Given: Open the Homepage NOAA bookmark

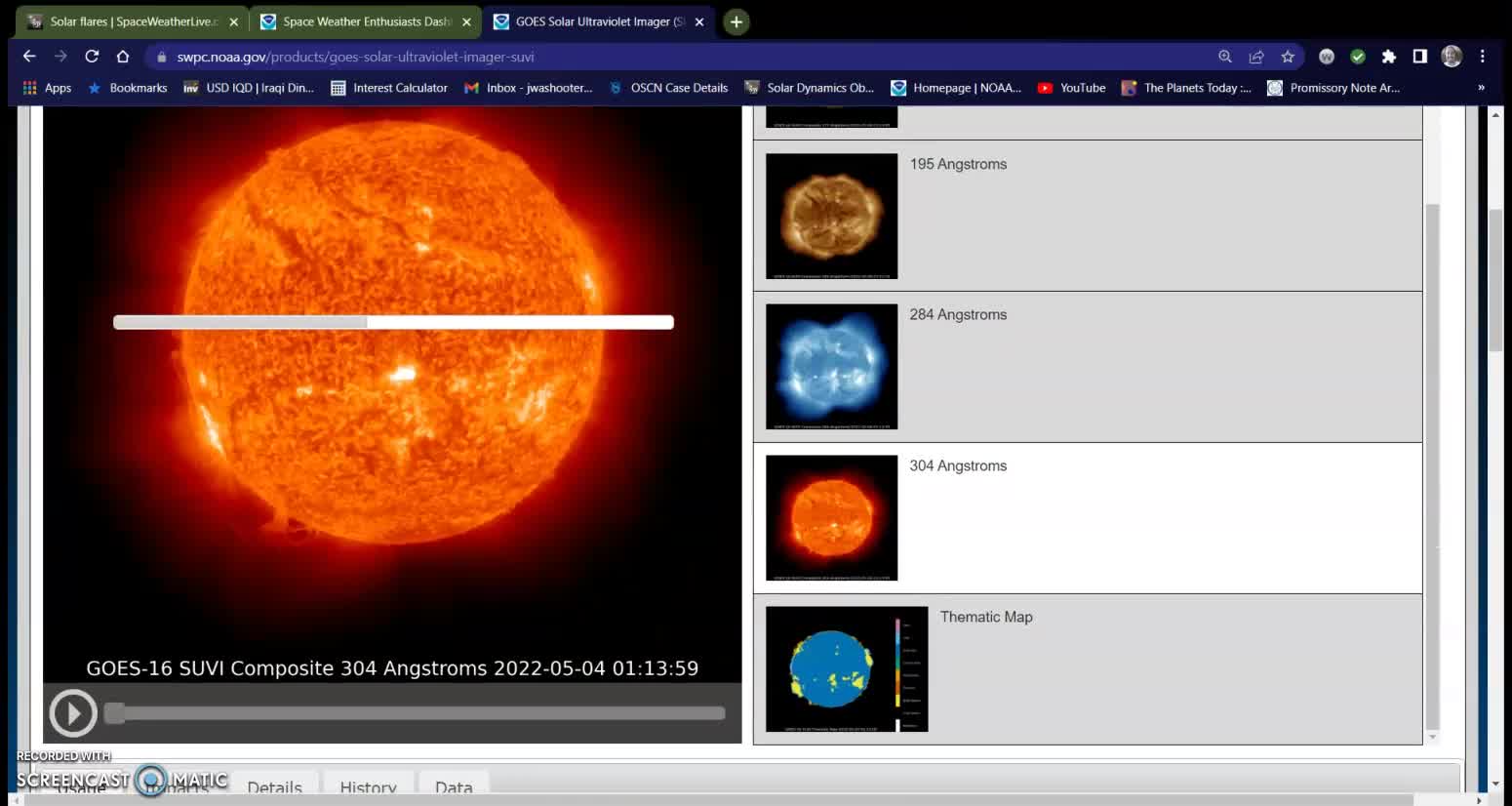Looking at the screenshot, I should pos(956,88).
